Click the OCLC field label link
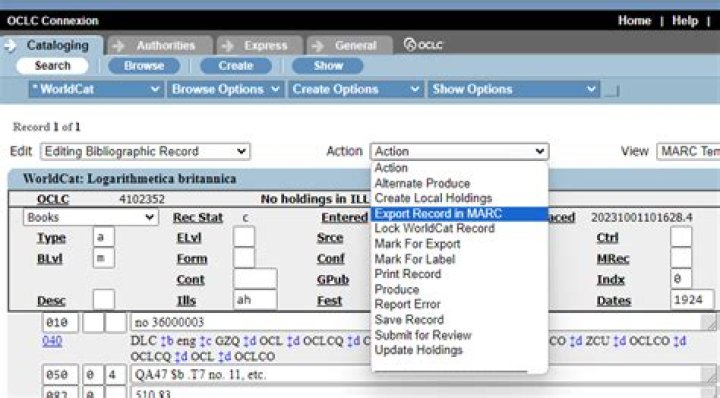 pos(53,199)
